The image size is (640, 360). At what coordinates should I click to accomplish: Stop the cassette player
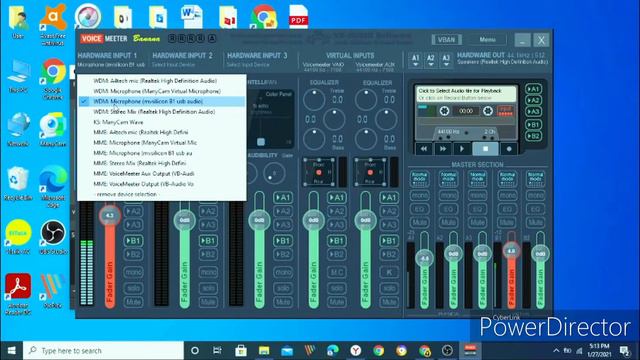click(x=485, y=149)
